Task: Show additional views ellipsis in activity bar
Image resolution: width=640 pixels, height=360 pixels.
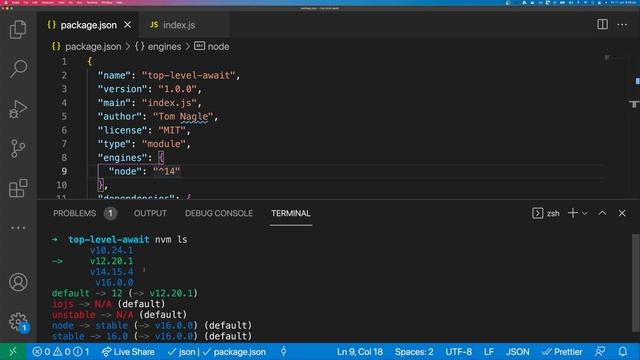Action: (18, 228)
